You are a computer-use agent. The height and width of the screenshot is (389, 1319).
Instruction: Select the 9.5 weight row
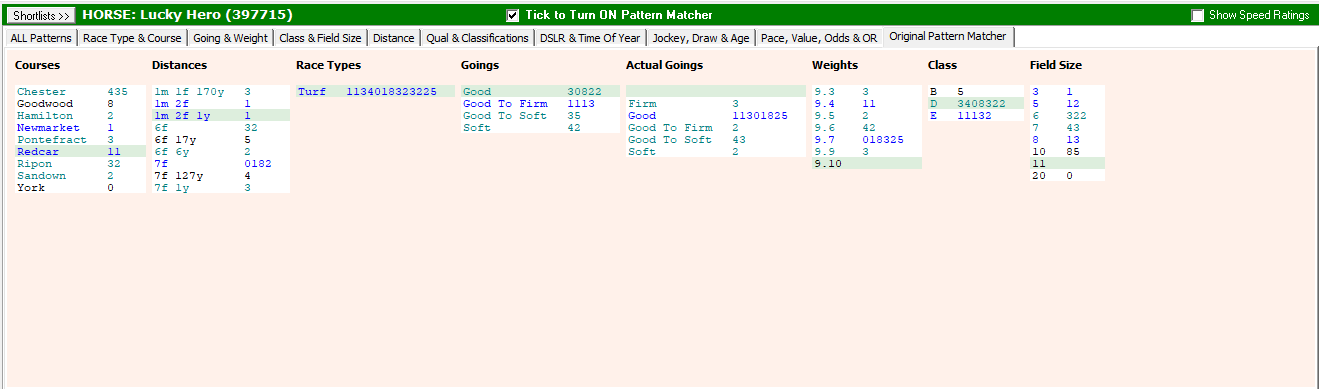[x=867, y=116]
